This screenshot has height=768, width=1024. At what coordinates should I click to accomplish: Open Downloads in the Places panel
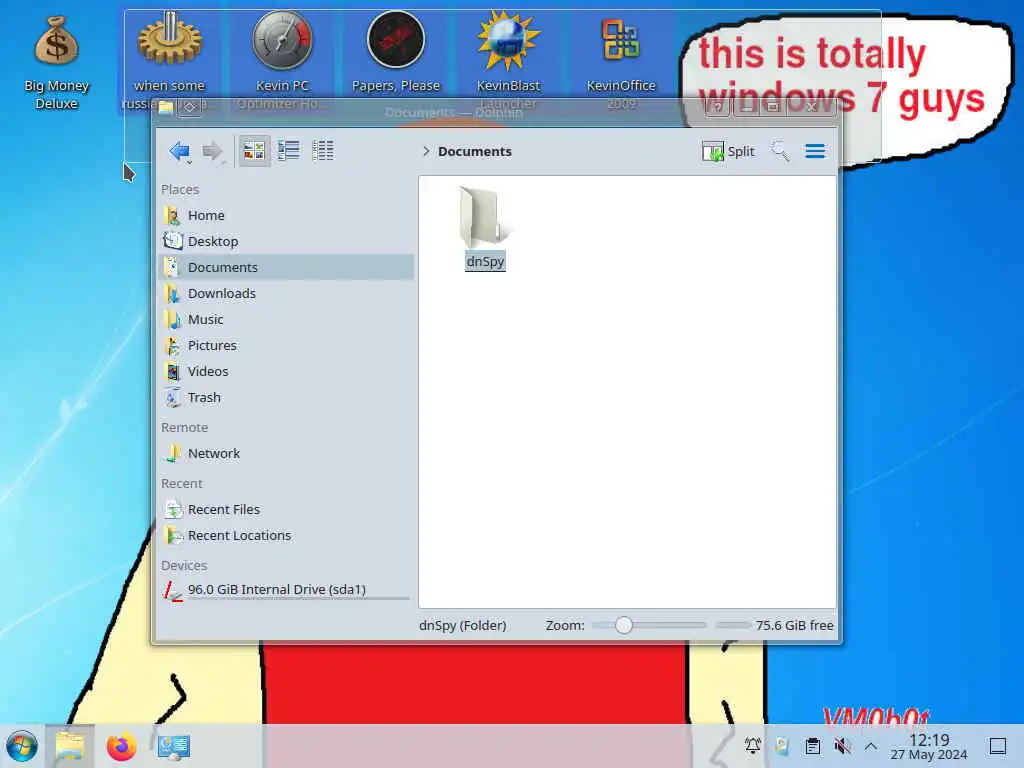tap(286, 293)
